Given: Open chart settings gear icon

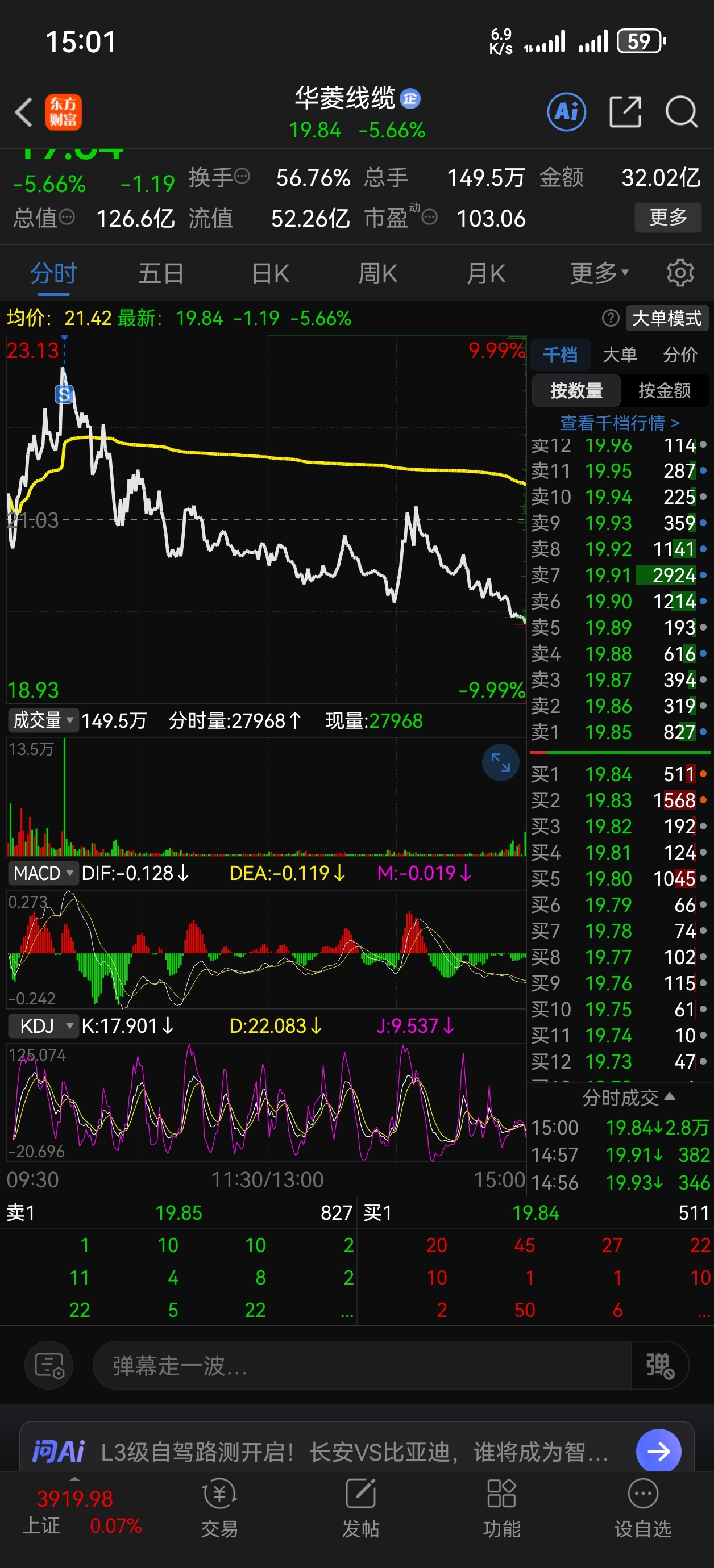Looking at the screenshot, I should click(680, 273).
